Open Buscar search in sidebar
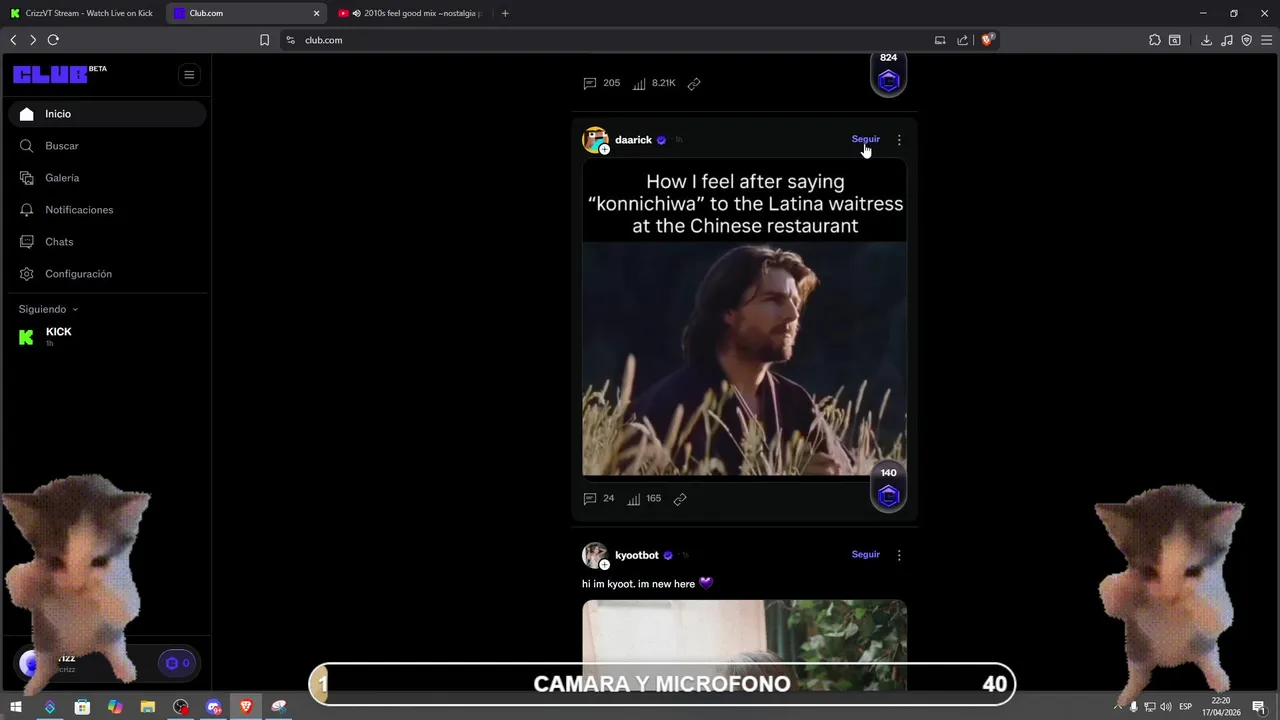Image resolution: width=1280 pixels, height=720 pixels. [107, 146]
